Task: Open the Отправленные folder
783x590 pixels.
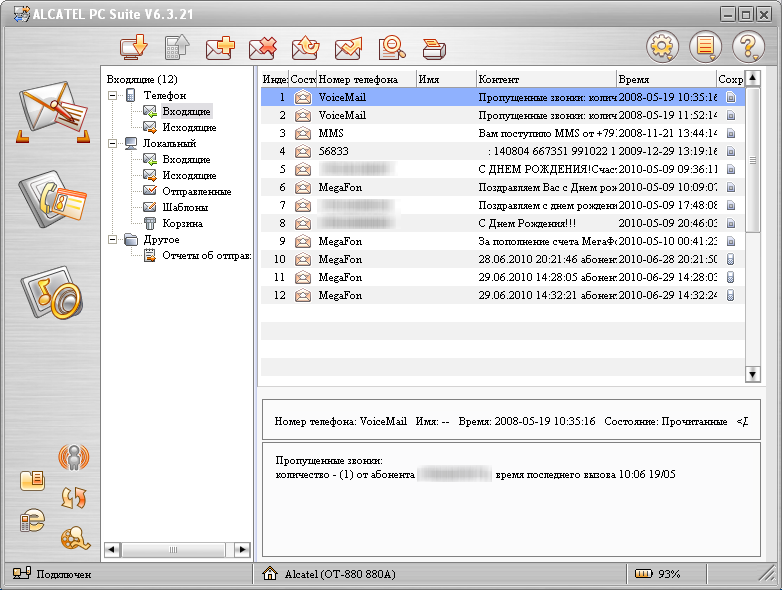Action: 197,191
